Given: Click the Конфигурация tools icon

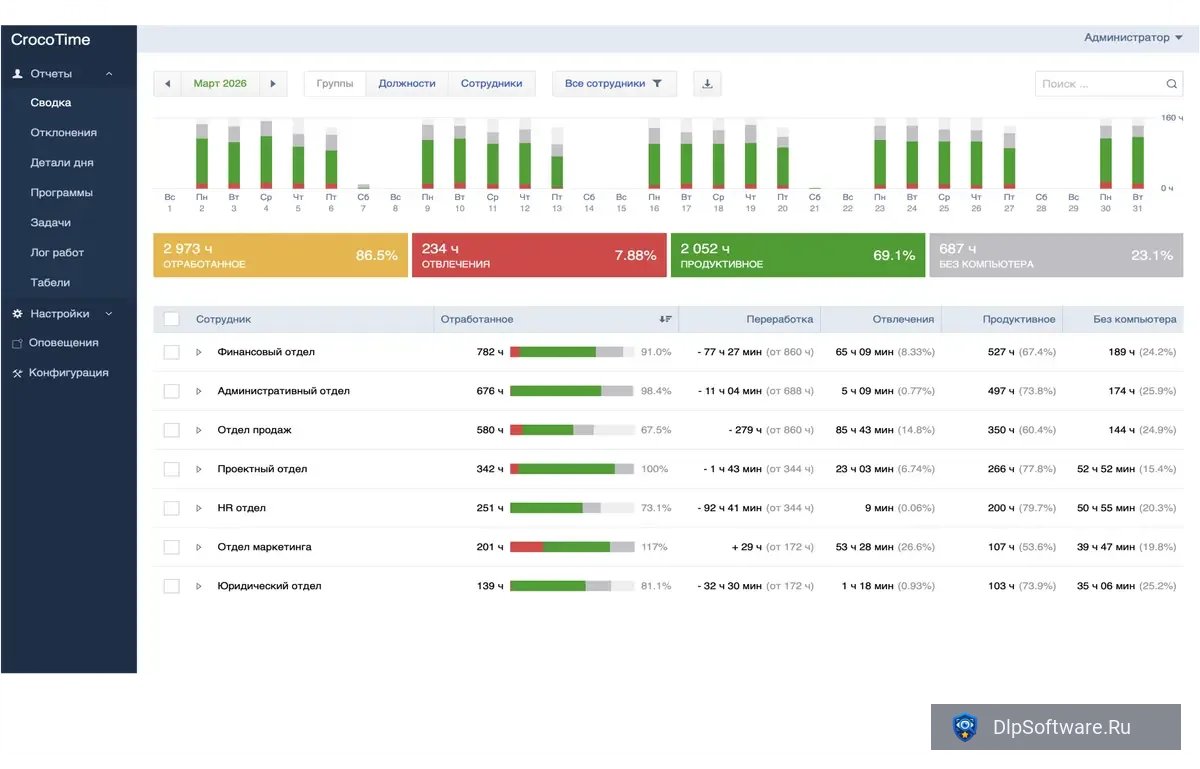Looking at the screenshot, I should pyautogui.click(x=17, y=373).
